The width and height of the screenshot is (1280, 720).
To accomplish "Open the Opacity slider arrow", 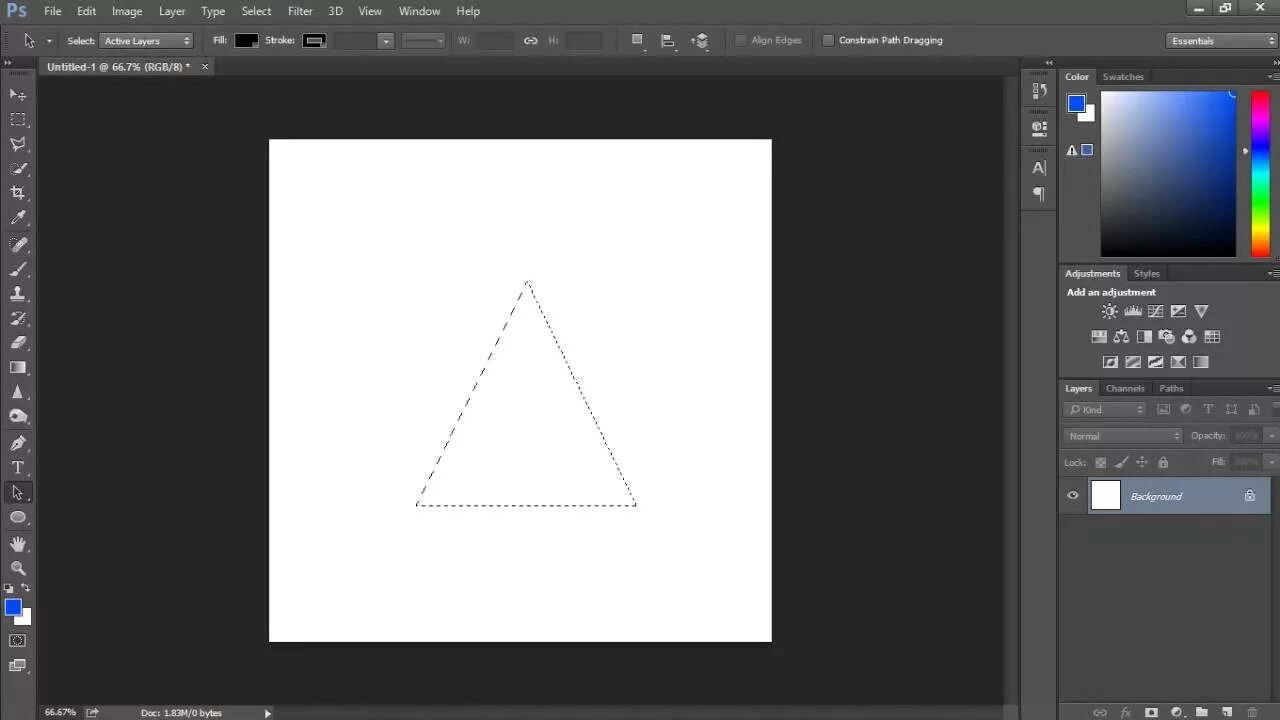I will [x=1271, y=436].
